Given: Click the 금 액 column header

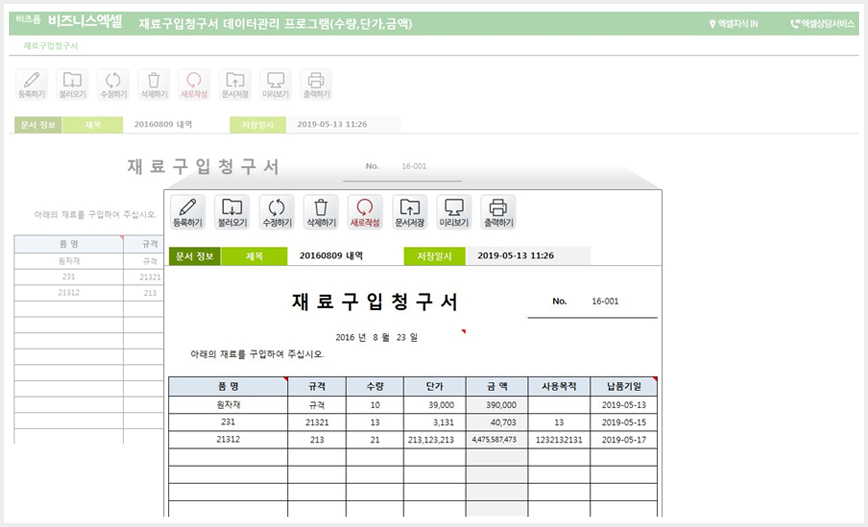Looking at the screenshot, I should (497, 386).
